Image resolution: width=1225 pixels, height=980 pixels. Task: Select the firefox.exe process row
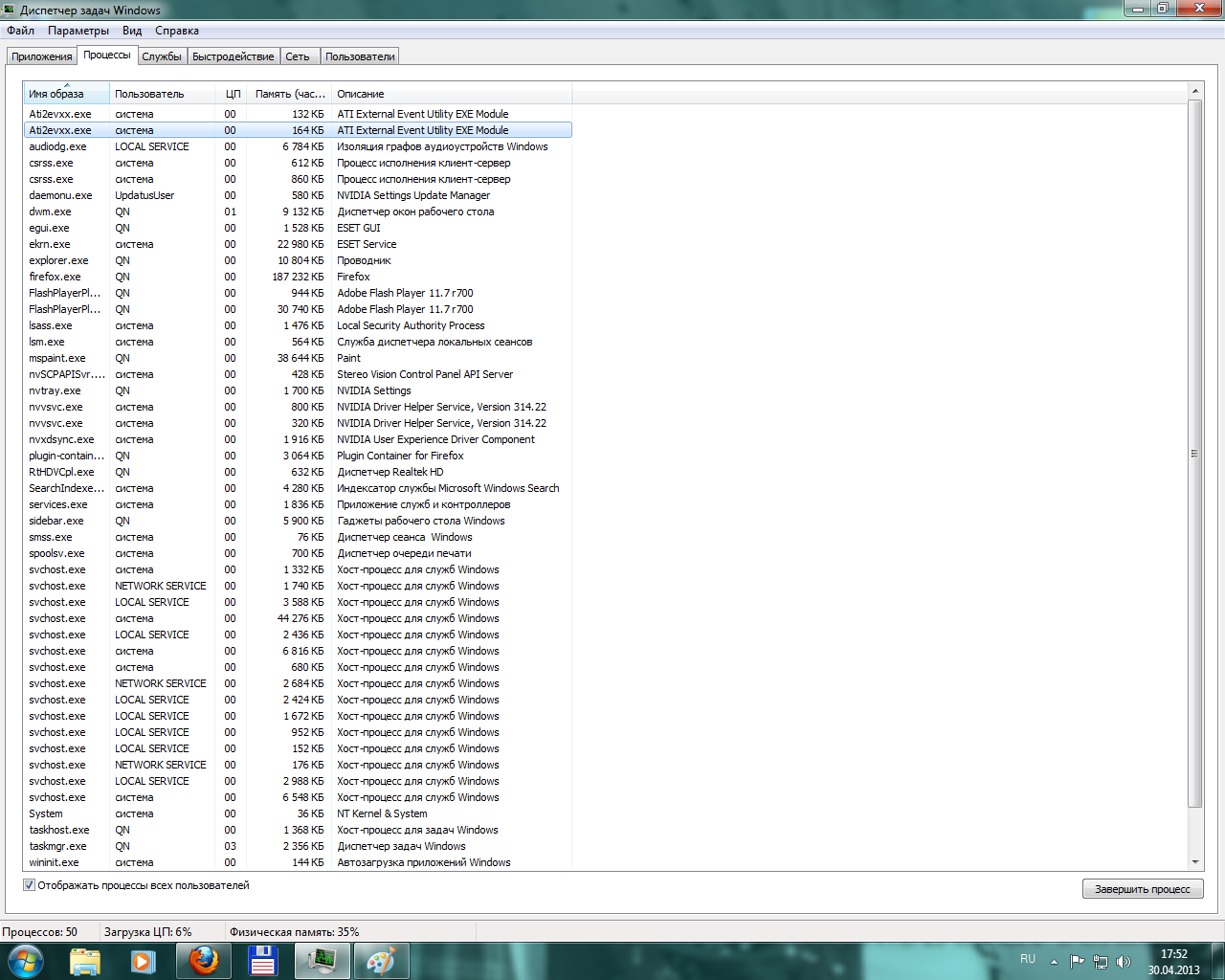298,277
